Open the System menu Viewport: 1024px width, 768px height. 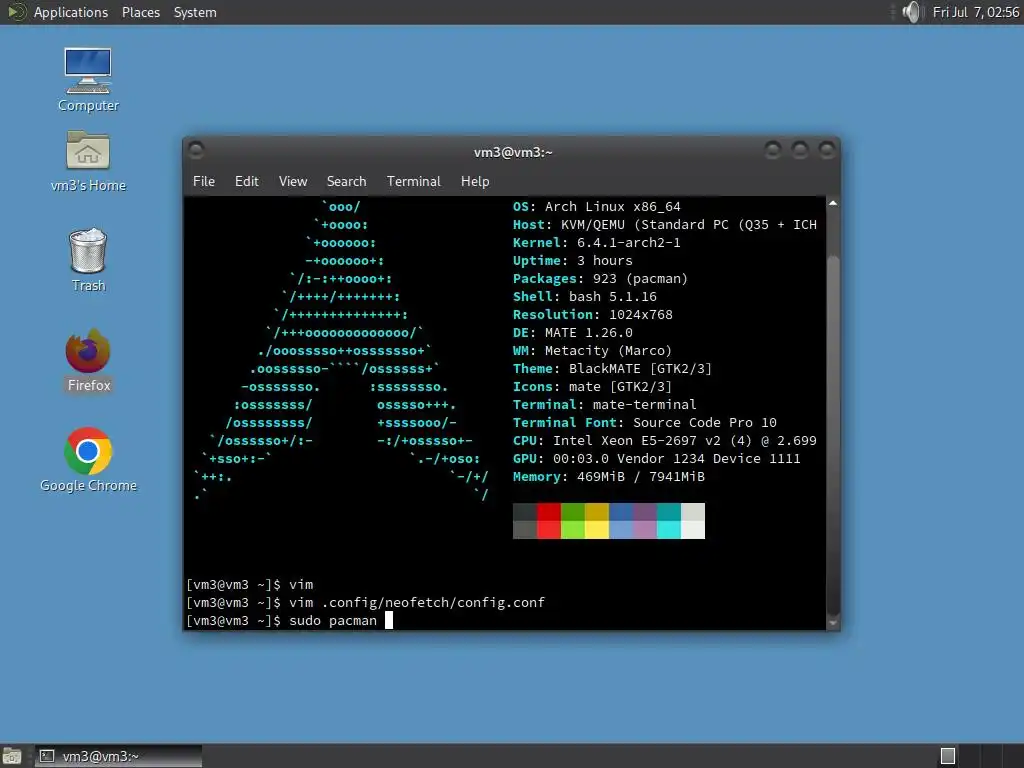195,12
